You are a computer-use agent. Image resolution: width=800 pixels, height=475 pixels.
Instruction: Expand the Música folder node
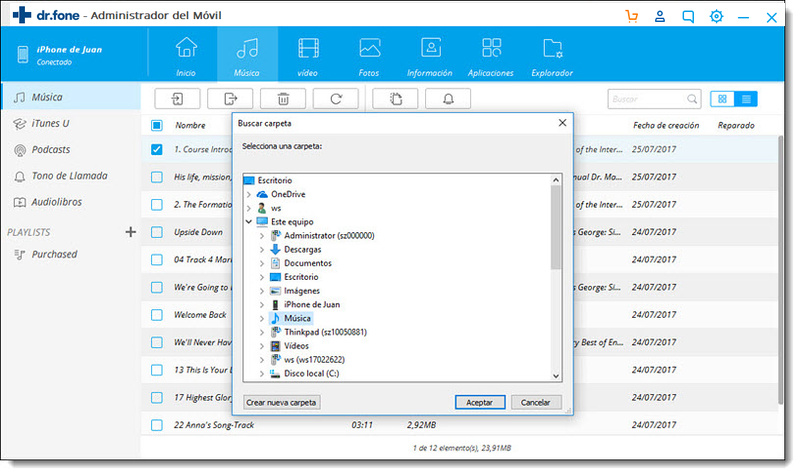262,318
